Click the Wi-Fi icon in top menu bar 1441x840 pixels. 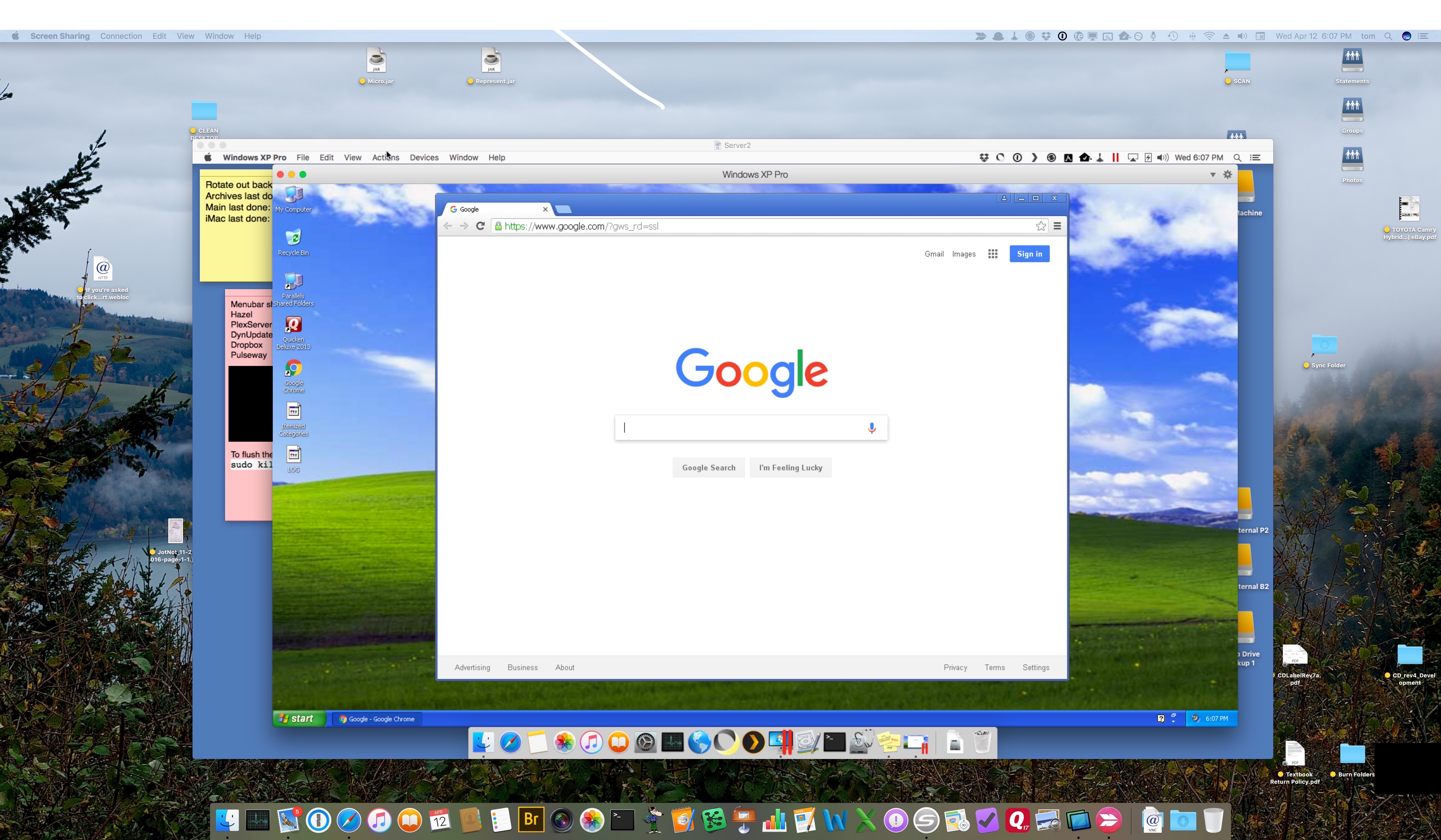tap(1209, 36)
